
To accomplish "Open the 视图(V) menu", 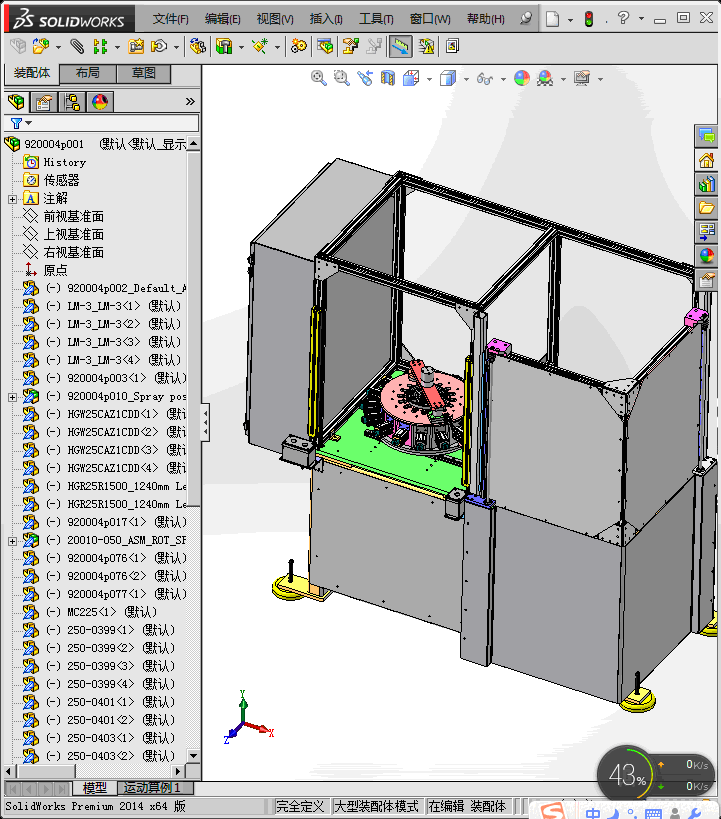I will point(275,19).
